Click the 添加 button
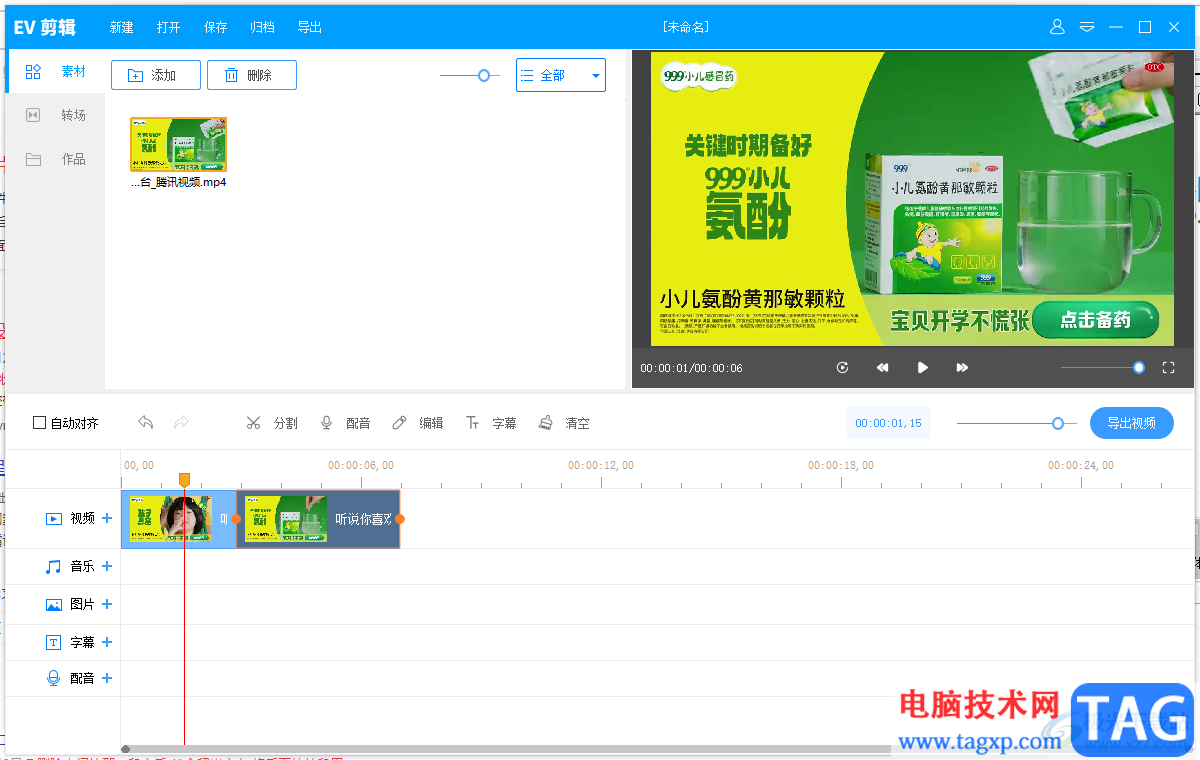1200x760 pixels. click(155, 75)
